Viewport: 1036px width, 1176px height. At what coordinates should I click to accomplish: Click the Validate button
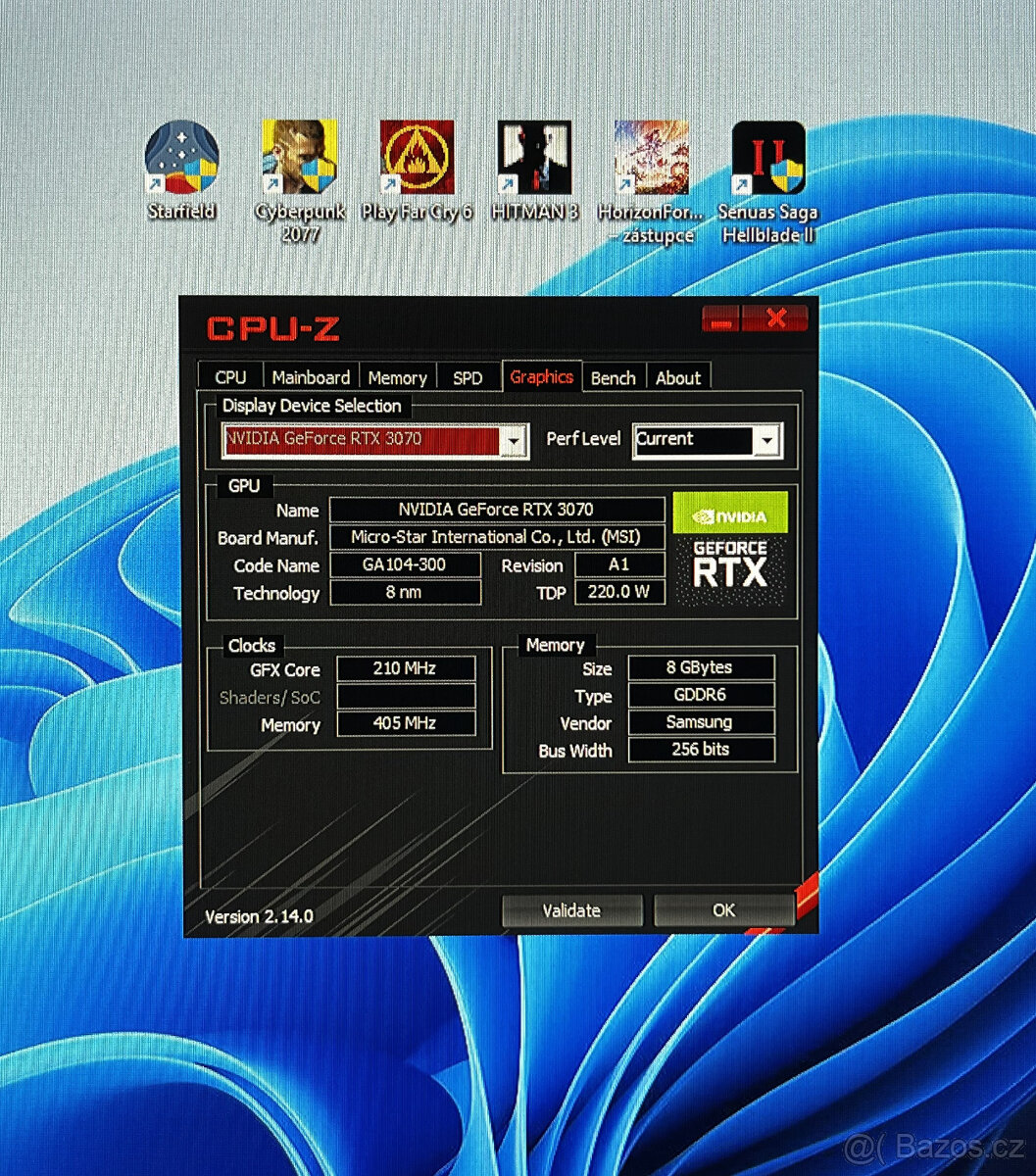coord(572,910)
